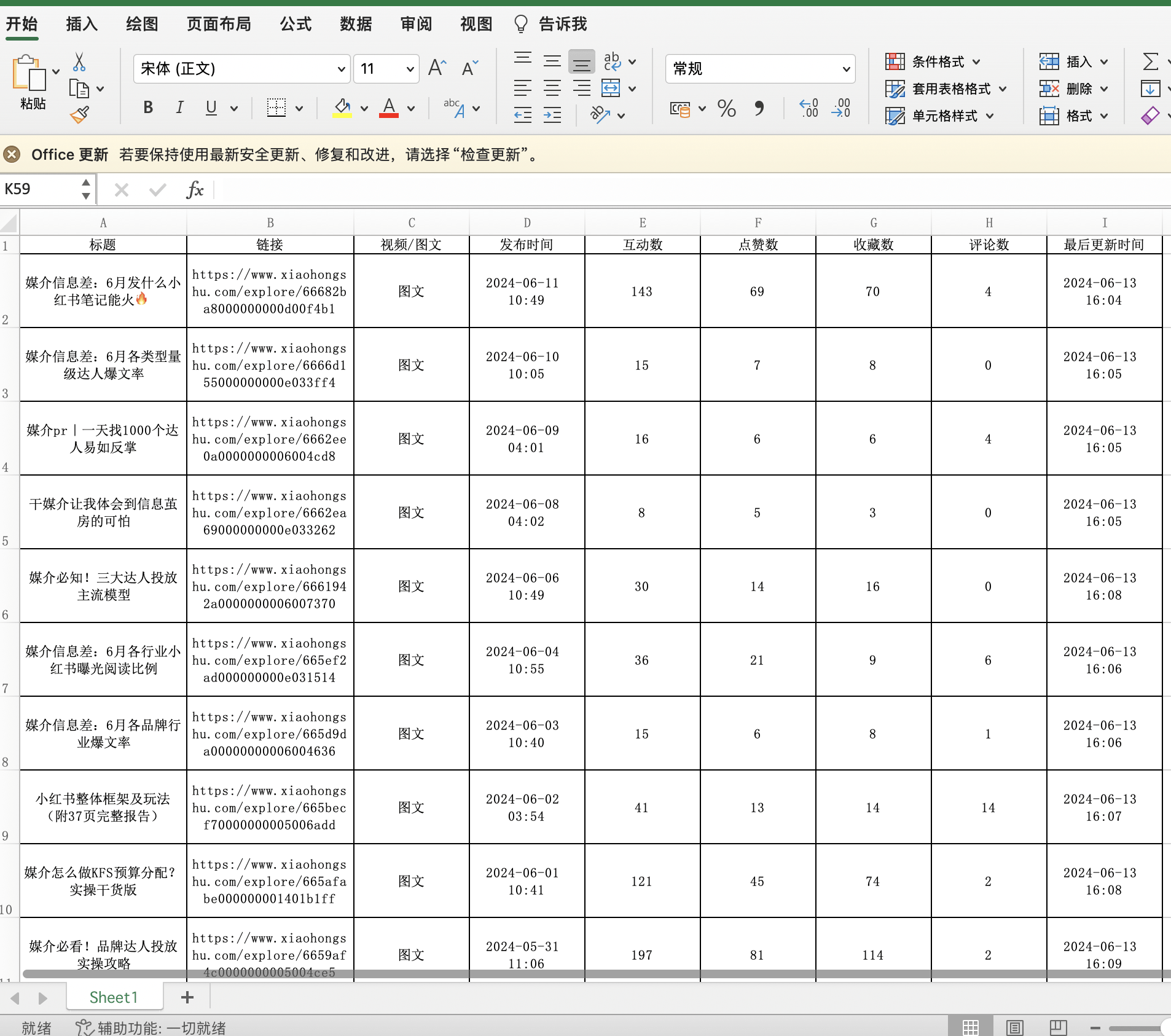Align text left

(523, 88)
